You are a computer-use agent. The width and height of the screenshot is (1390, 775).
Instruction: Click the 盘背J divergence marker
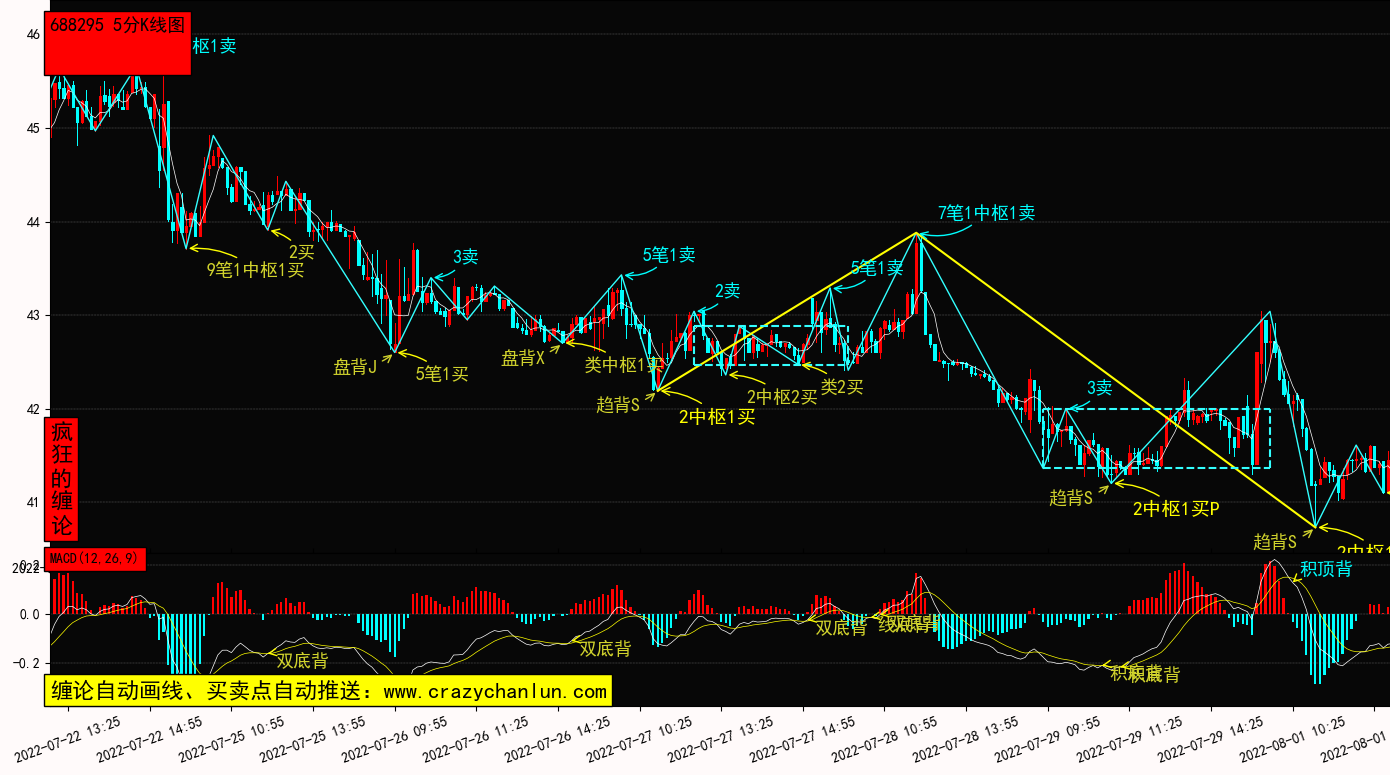[x=355, y=367]
